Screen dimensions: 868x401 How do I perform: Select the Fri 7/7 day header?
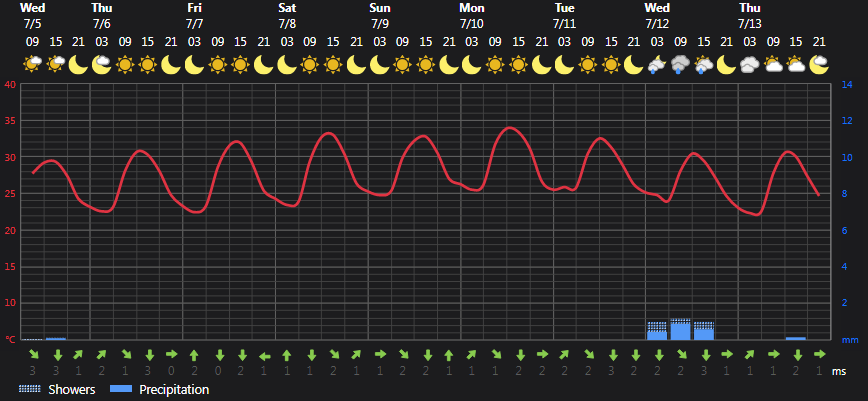tap(194, 16)
